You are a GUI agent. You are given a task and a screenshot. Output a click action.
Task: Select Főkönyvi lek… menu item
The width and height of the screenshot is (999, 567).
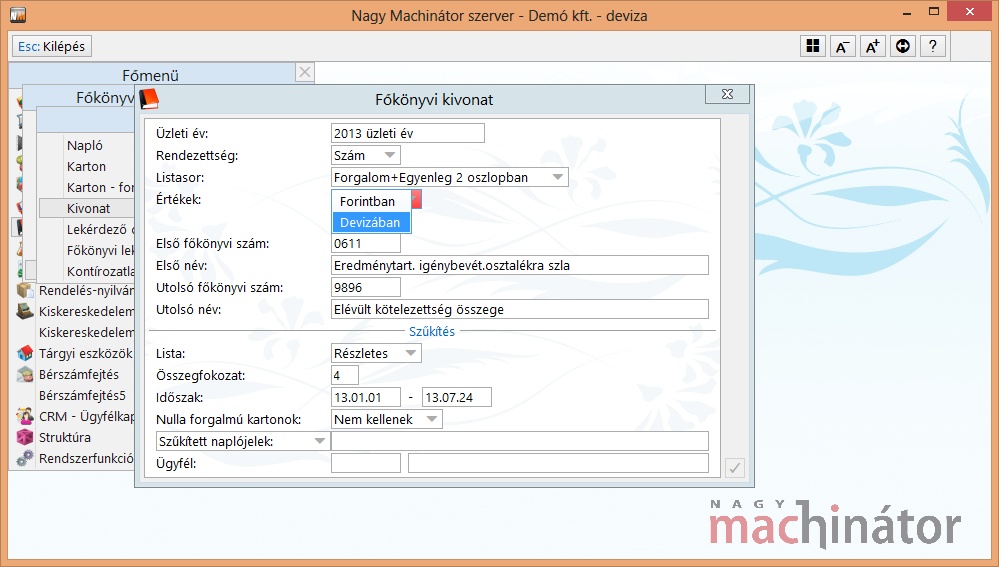pyautogui.click(x=100, y=250)
